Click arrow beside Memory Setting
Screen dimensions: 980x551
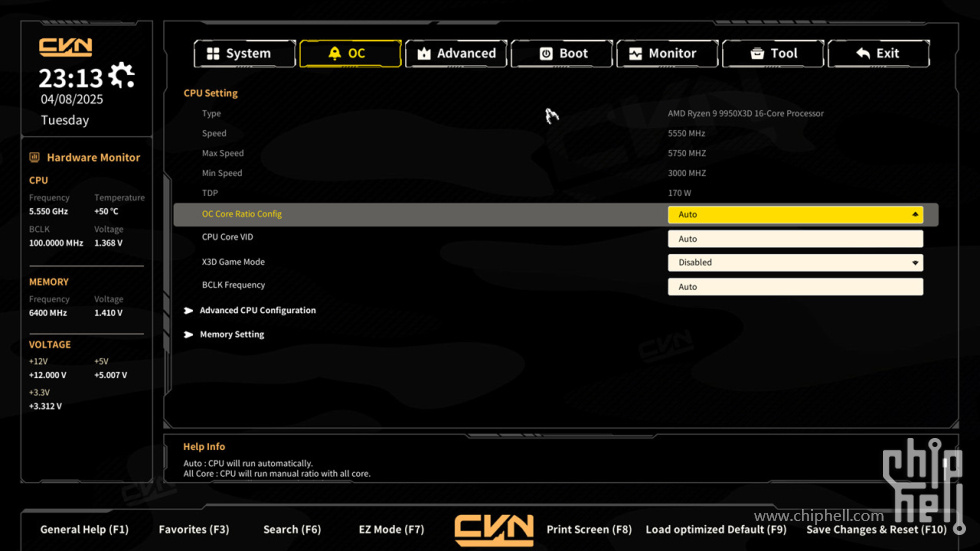(188, 335)
